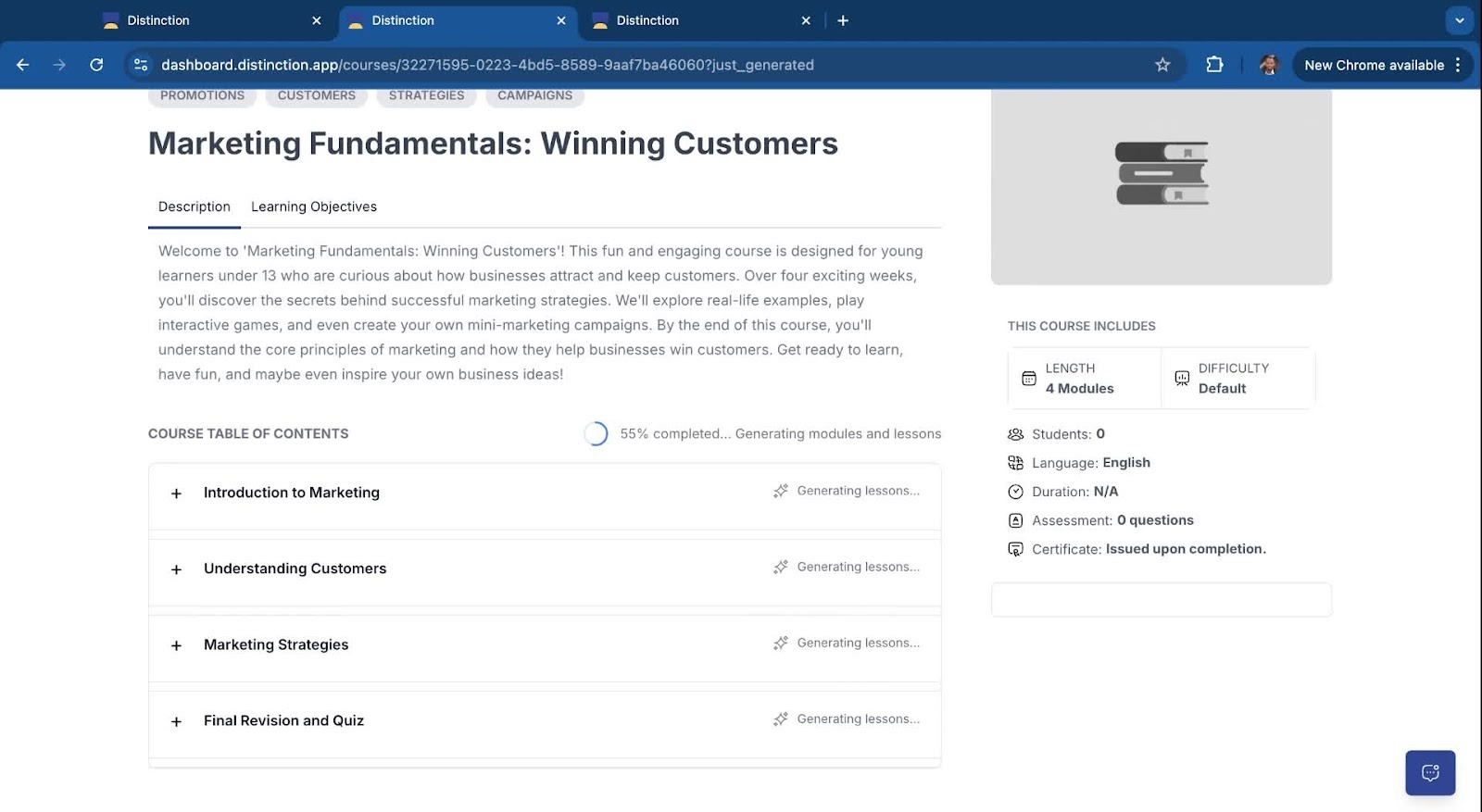Viewport: 1482px width, 812px height.
Task: Expand the Introduction to Marketing module
Action: coord(176,493)
